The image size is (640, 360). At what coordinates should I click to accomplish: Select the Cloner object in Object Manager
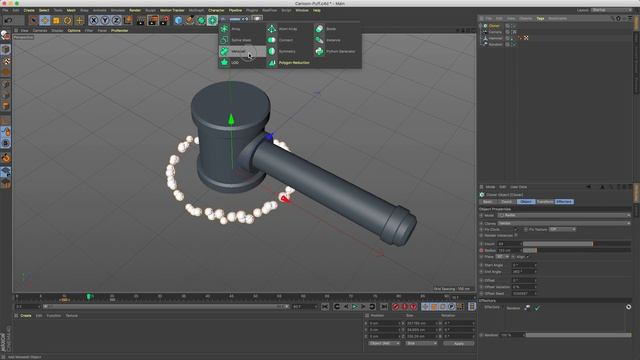click(x=494, y=26)
